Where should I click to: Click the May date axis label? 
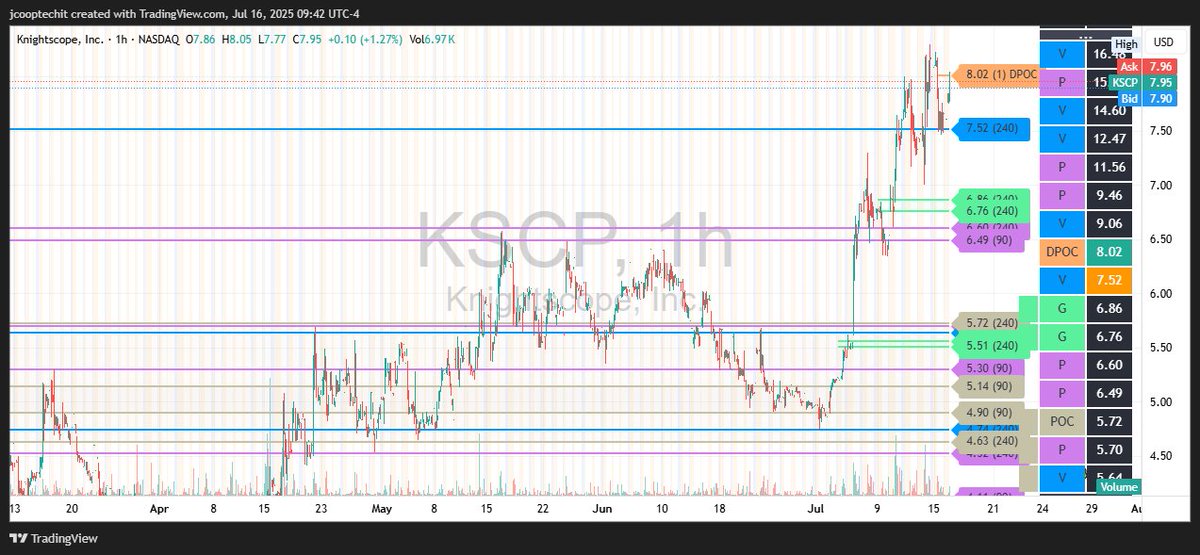[x=382, y=508]
